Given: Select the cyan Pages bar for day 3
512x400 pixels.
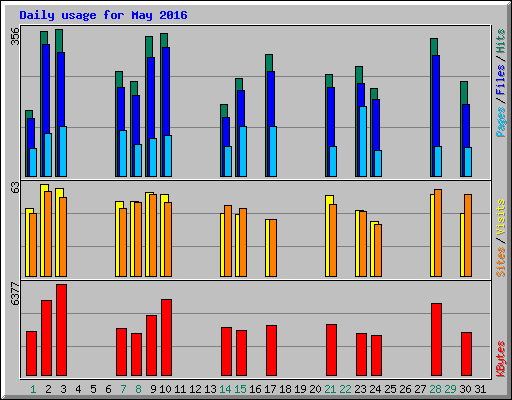Looking at the screenshot, I should [x=63, y=151].
